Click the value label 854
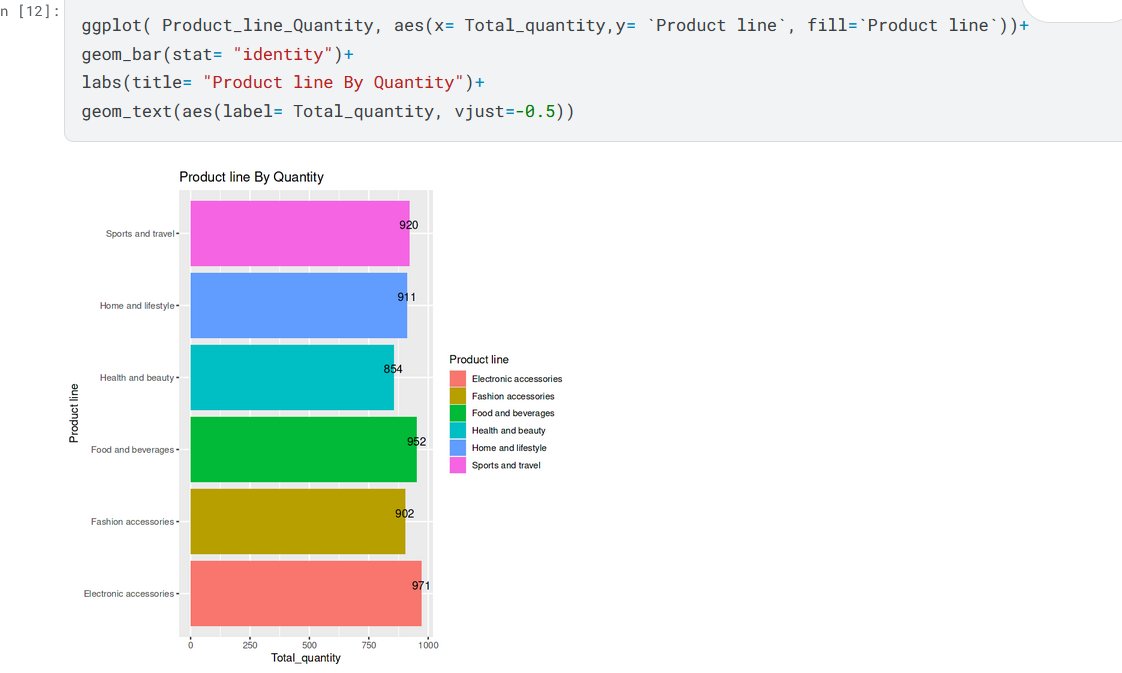 [x=393, y=369]
